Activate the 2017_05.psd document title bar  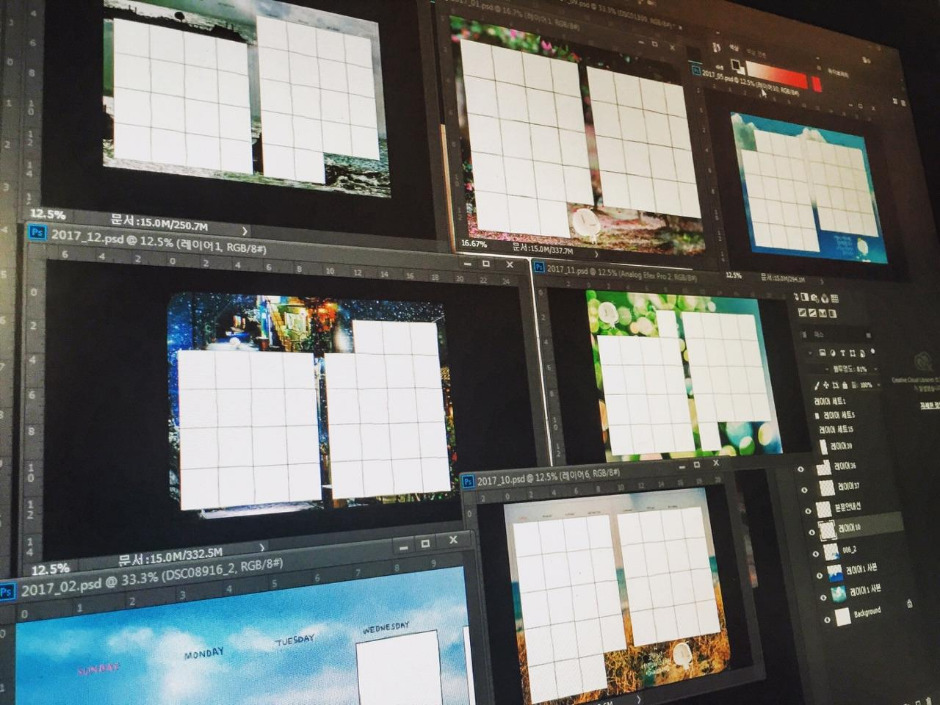pyautogui.click(x=751, y=84)
